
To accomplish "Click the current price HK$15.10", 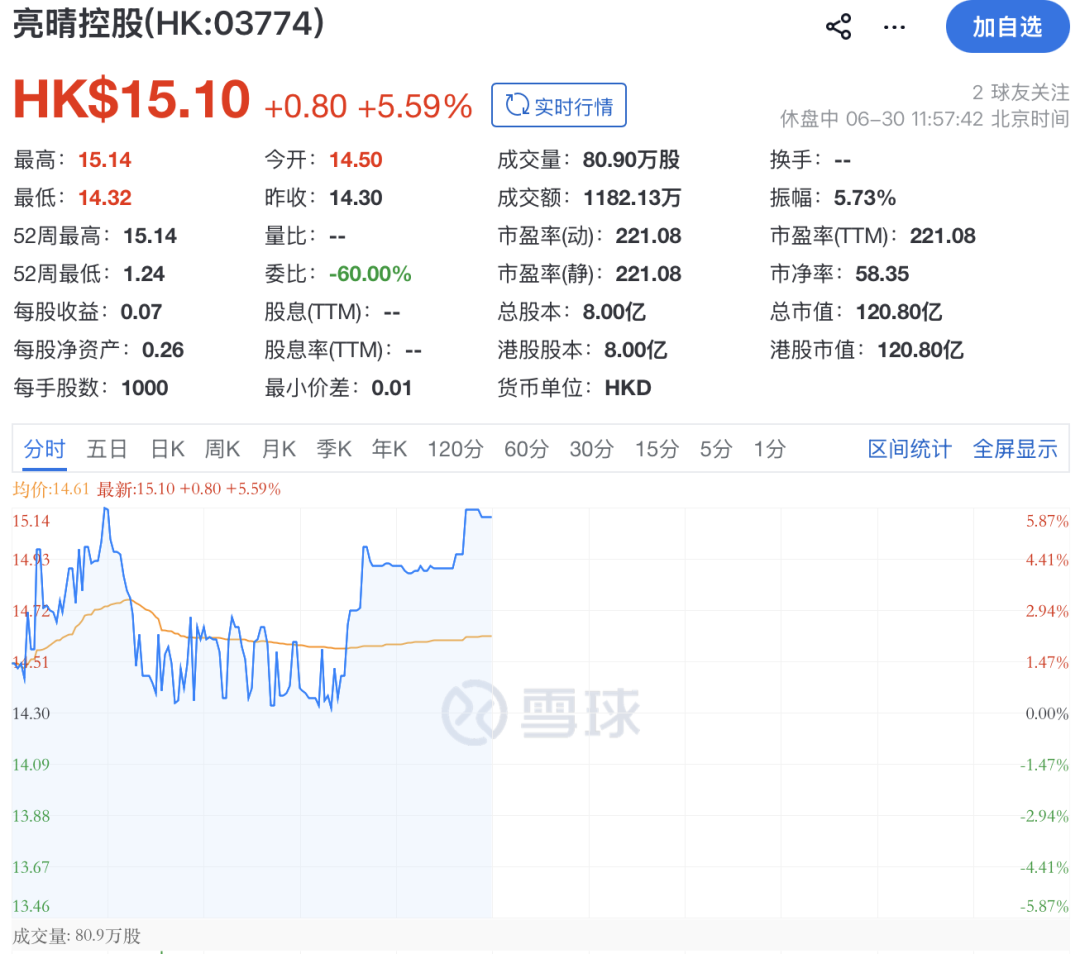I will pos(132,99).
